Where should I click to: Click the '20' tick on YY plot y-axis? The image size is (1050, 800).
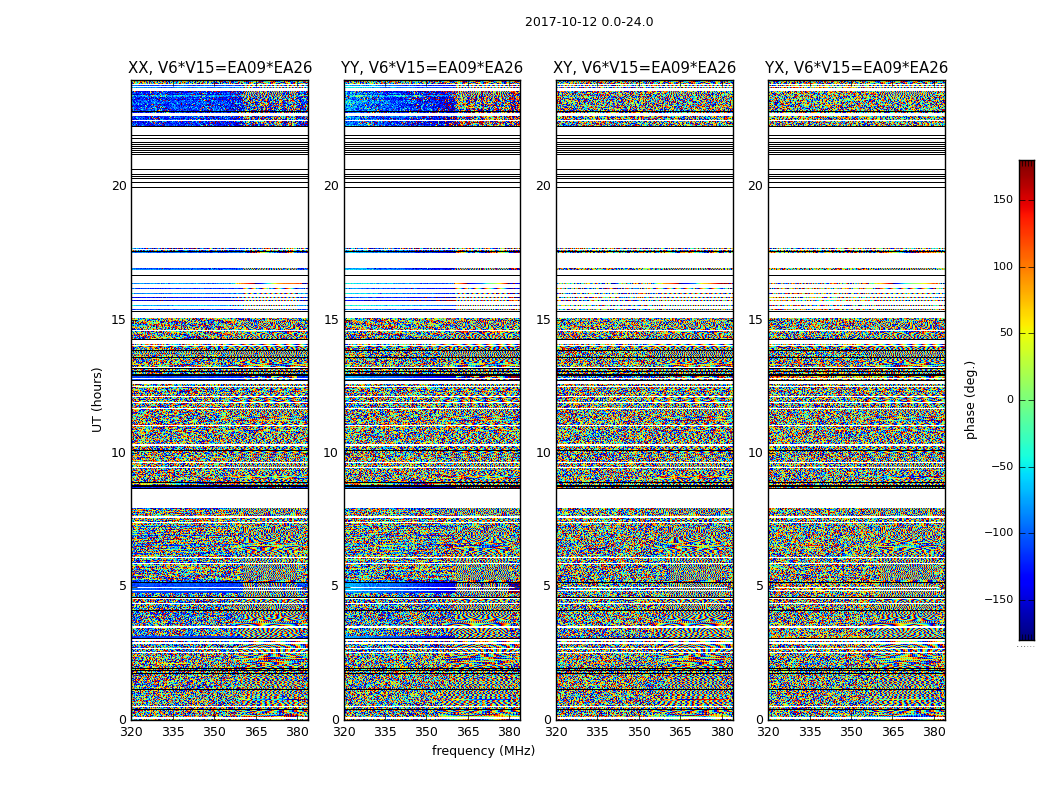tap(331, 186)
